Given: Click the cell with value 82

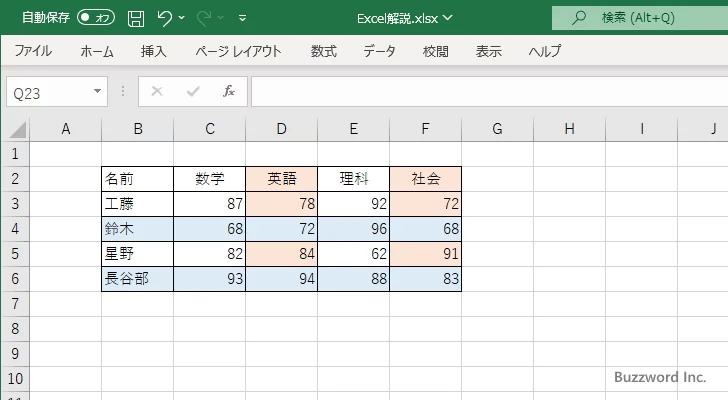Looking at the screenshot, I should 209,254.
